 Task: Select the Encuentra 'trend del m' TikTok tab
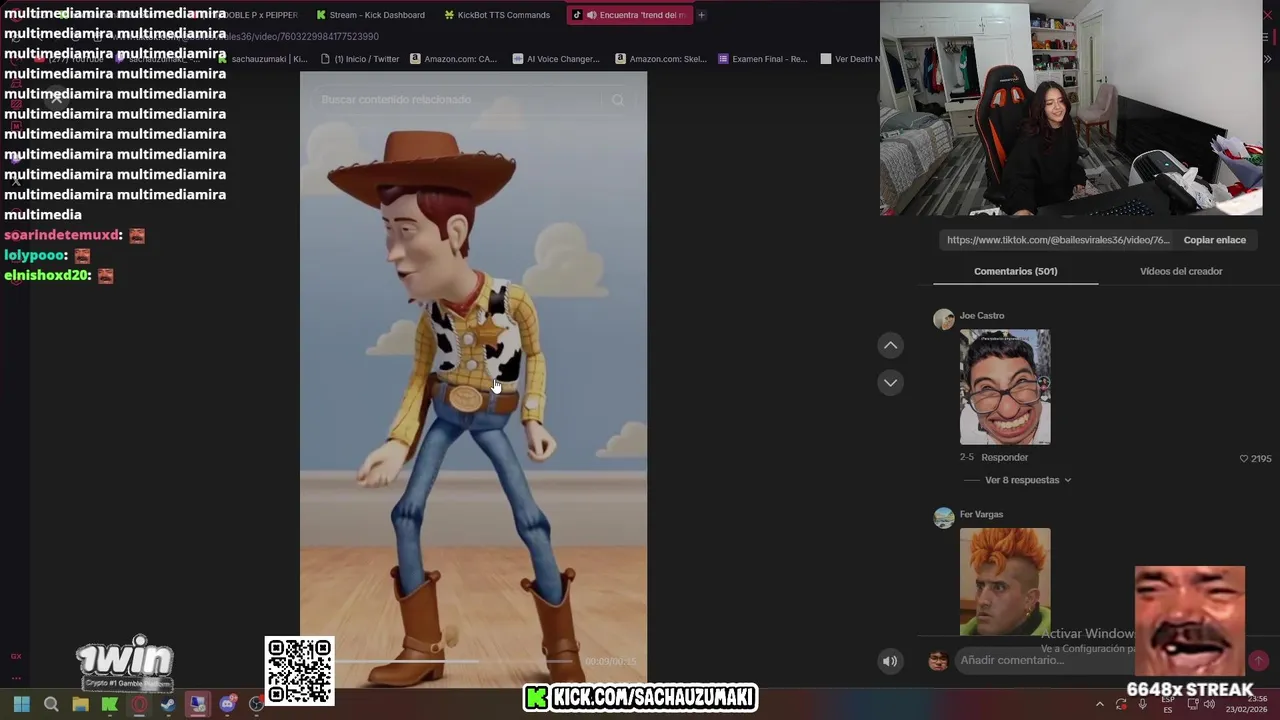pos(628,15)
